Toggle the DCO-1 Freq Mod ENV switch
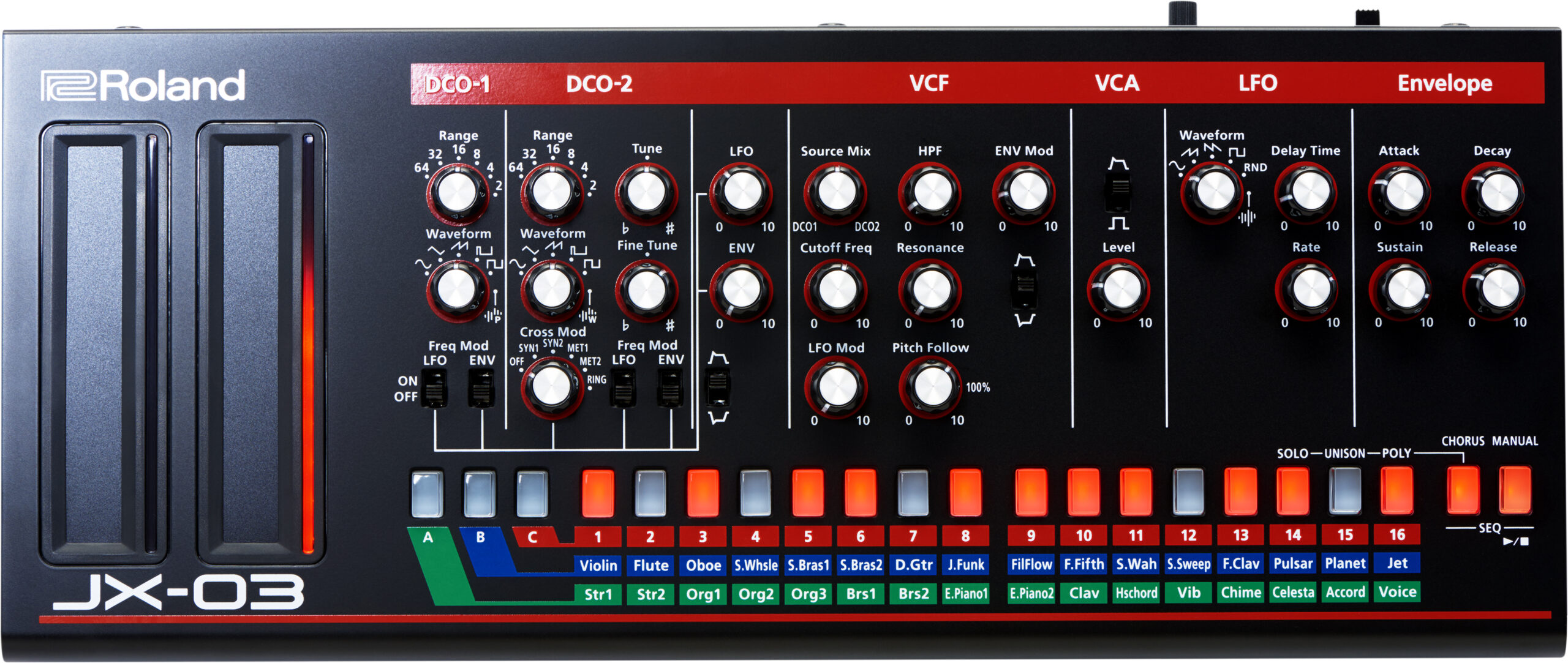This screenshot has height=663, width=1568. coord(481,389)
